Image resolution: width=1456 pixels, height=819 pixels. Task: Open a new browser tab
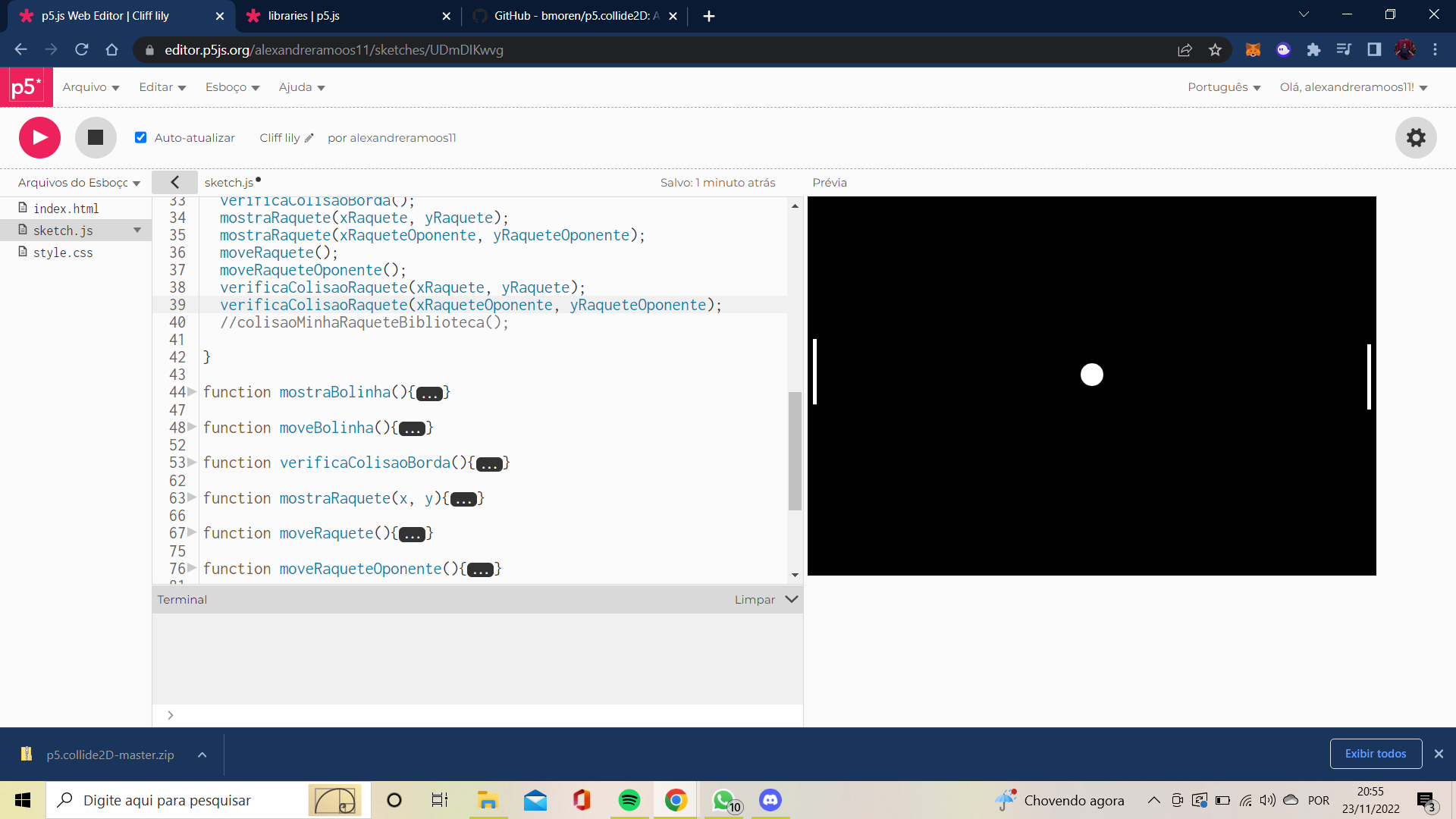(x=709, y=16)
